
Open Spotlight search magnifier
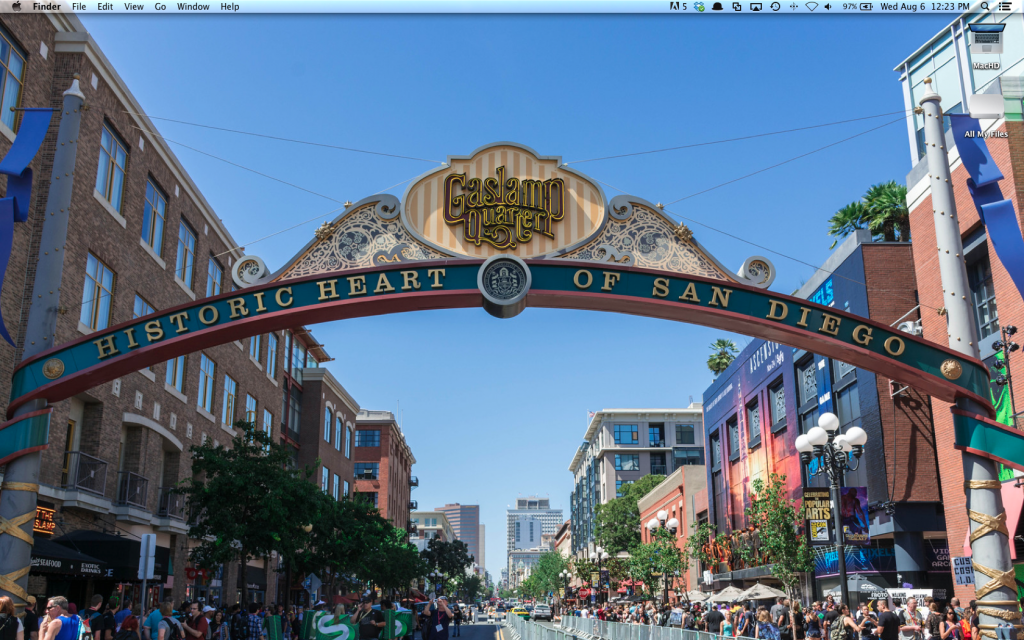985,7
